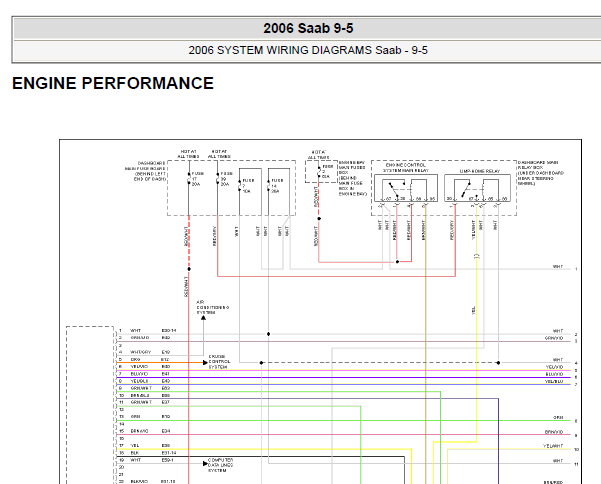Image resolution: width=601 pixels, height=484 pixels.
Task: Click connector row 7 "BLU/VIO" label
Action: click(x=139, y=374)
